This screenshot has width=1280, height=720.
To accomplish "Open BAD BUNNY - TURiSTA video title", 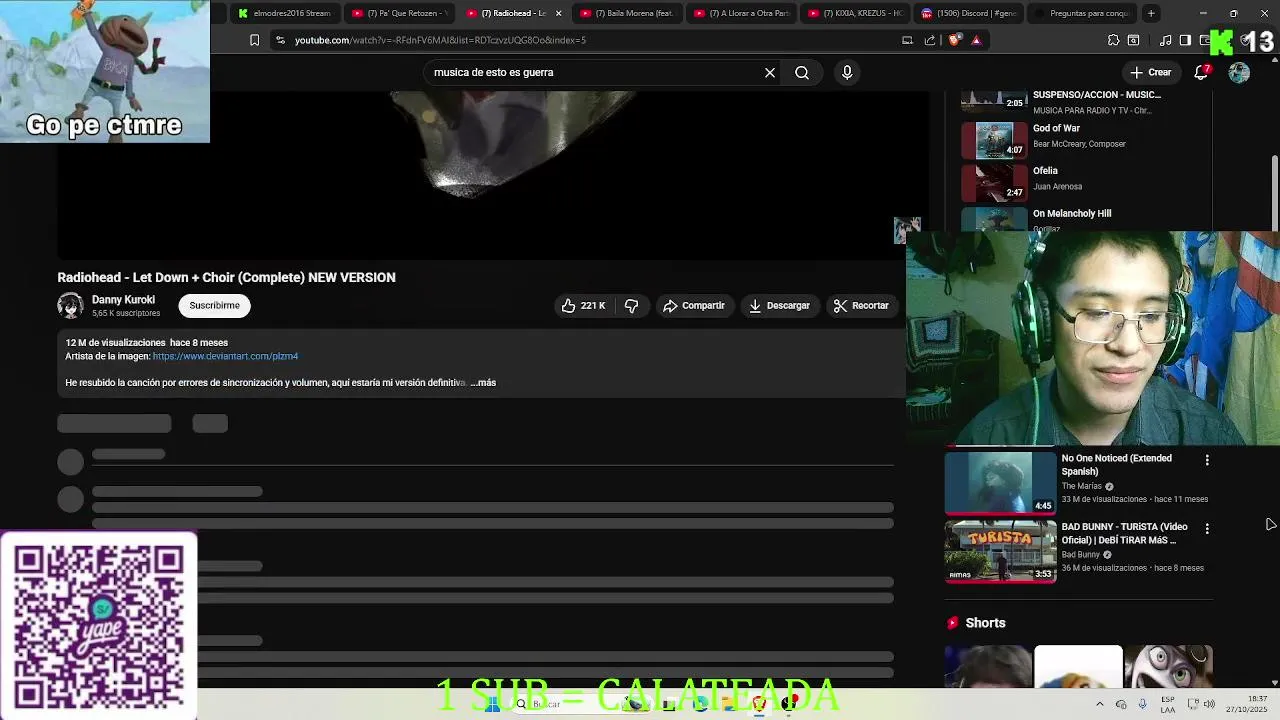I will 1124,533.
